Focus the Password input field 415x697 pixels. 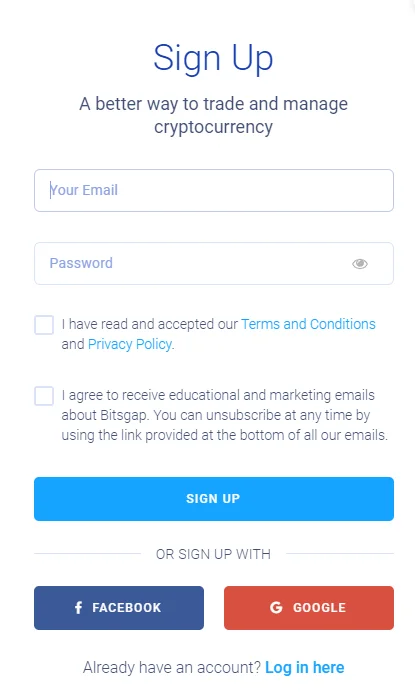point(214,264)
